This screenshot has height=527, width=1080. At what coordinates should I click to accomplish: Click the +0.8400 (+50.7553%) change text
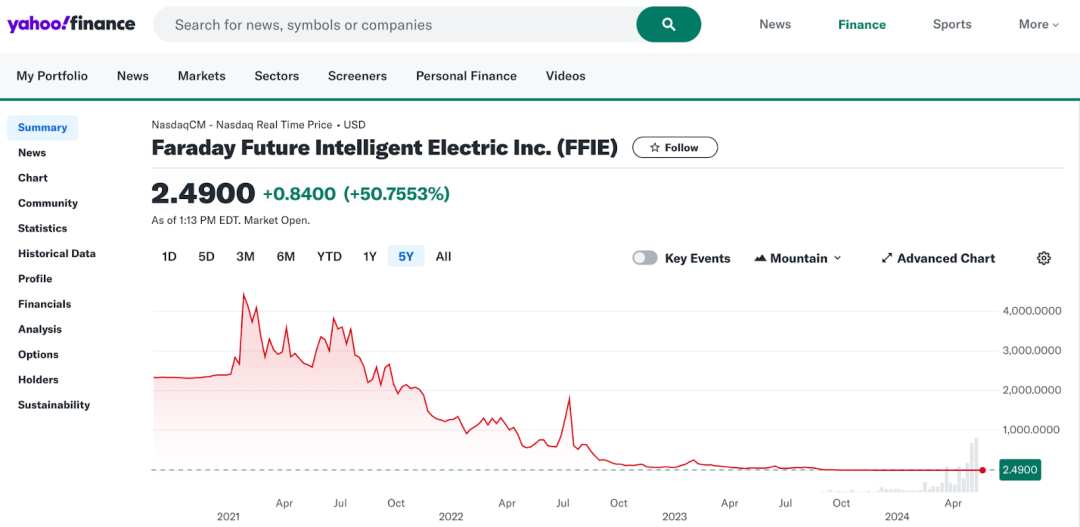tap(356, 194)
